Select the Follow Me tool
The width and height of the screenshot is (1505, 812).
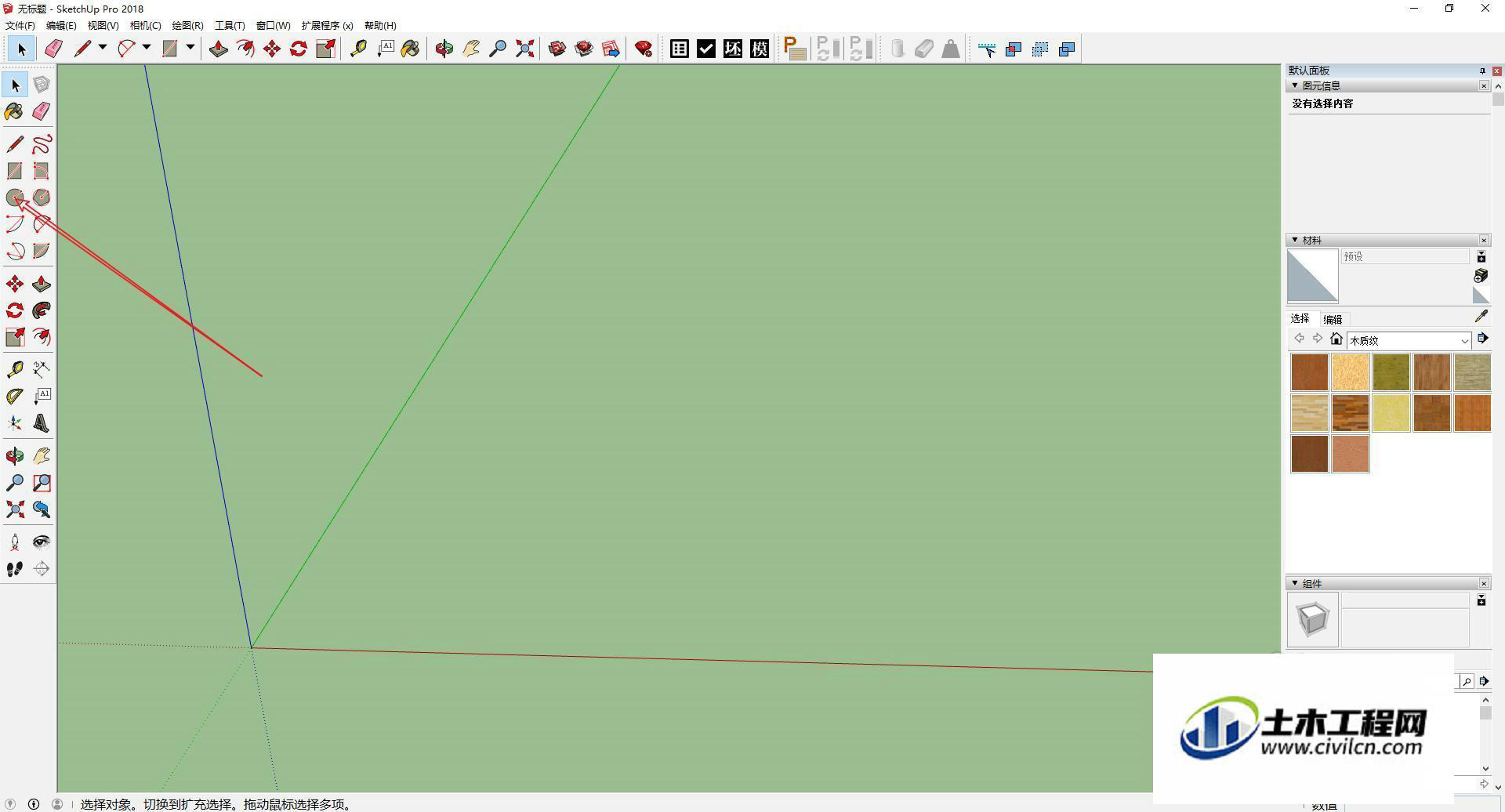click(x=42, y=310)
